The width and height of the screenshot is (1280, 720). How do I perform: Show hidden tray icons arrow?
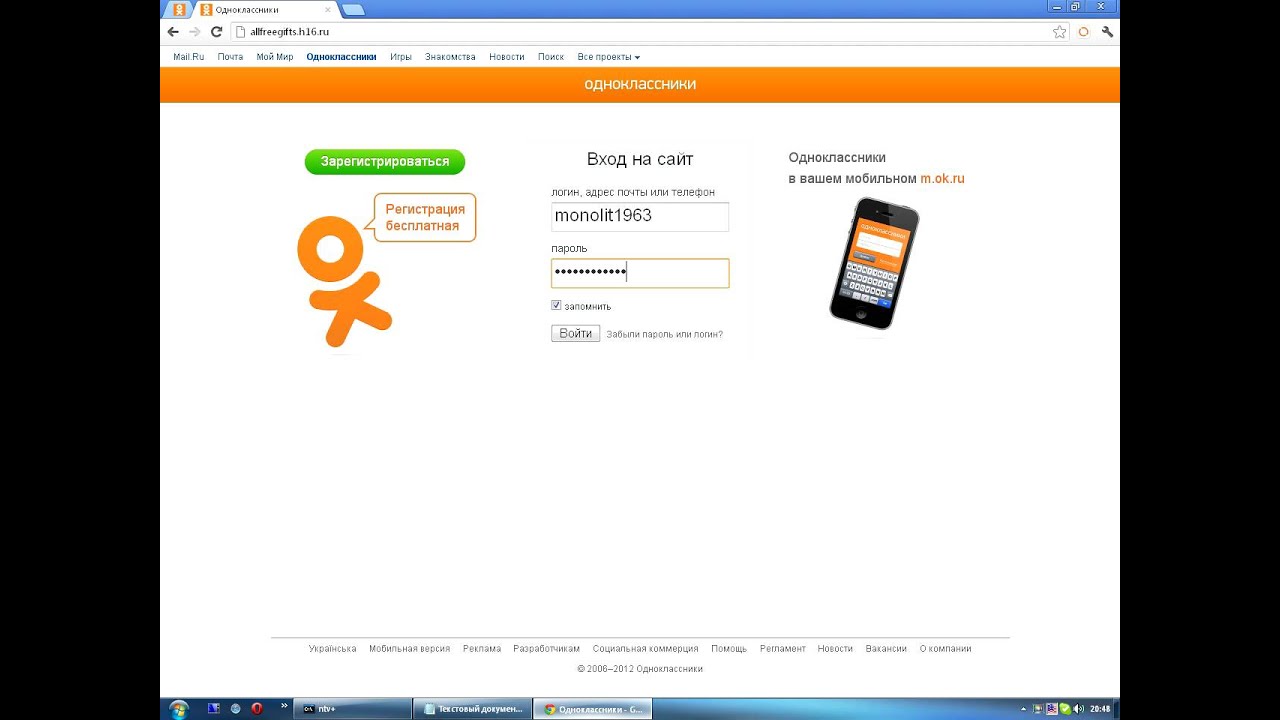tap(1024, 709)
